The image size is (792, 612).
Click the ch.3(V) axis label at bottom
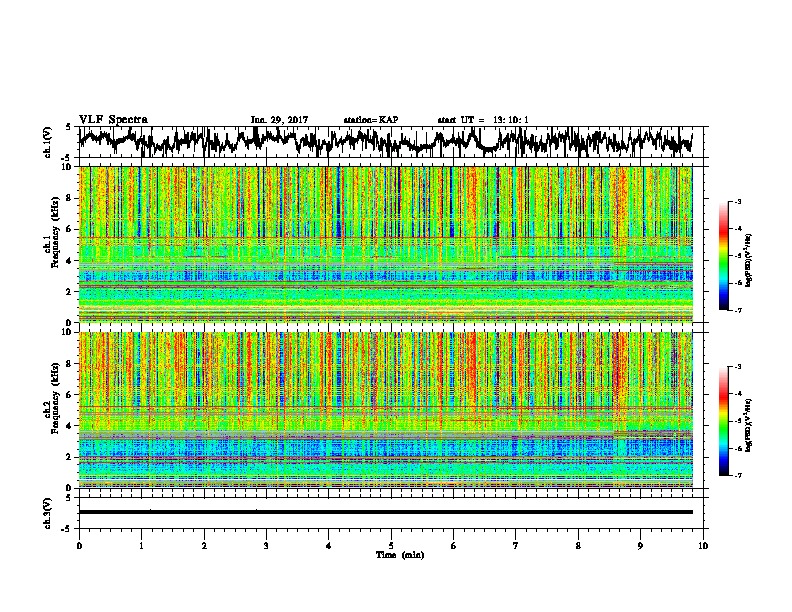point(47,513)
